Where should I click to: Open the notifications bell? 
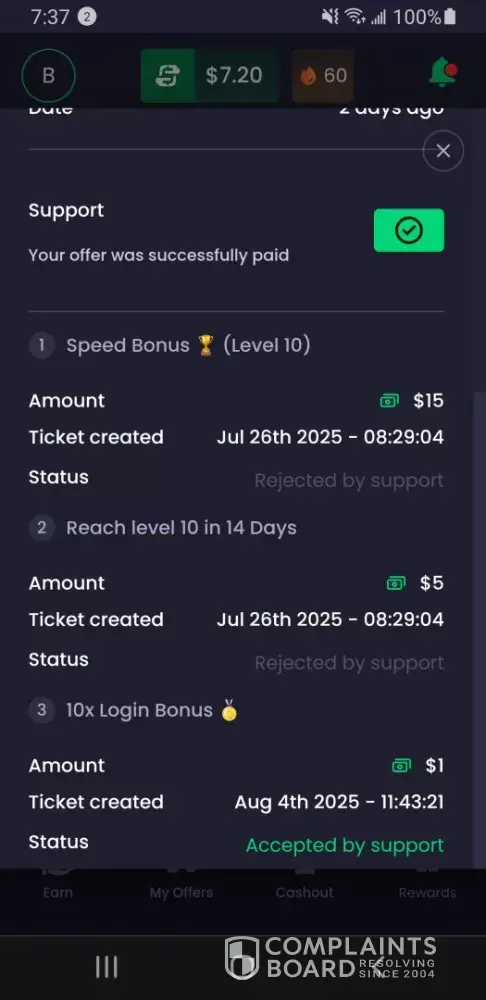[443, 72]
